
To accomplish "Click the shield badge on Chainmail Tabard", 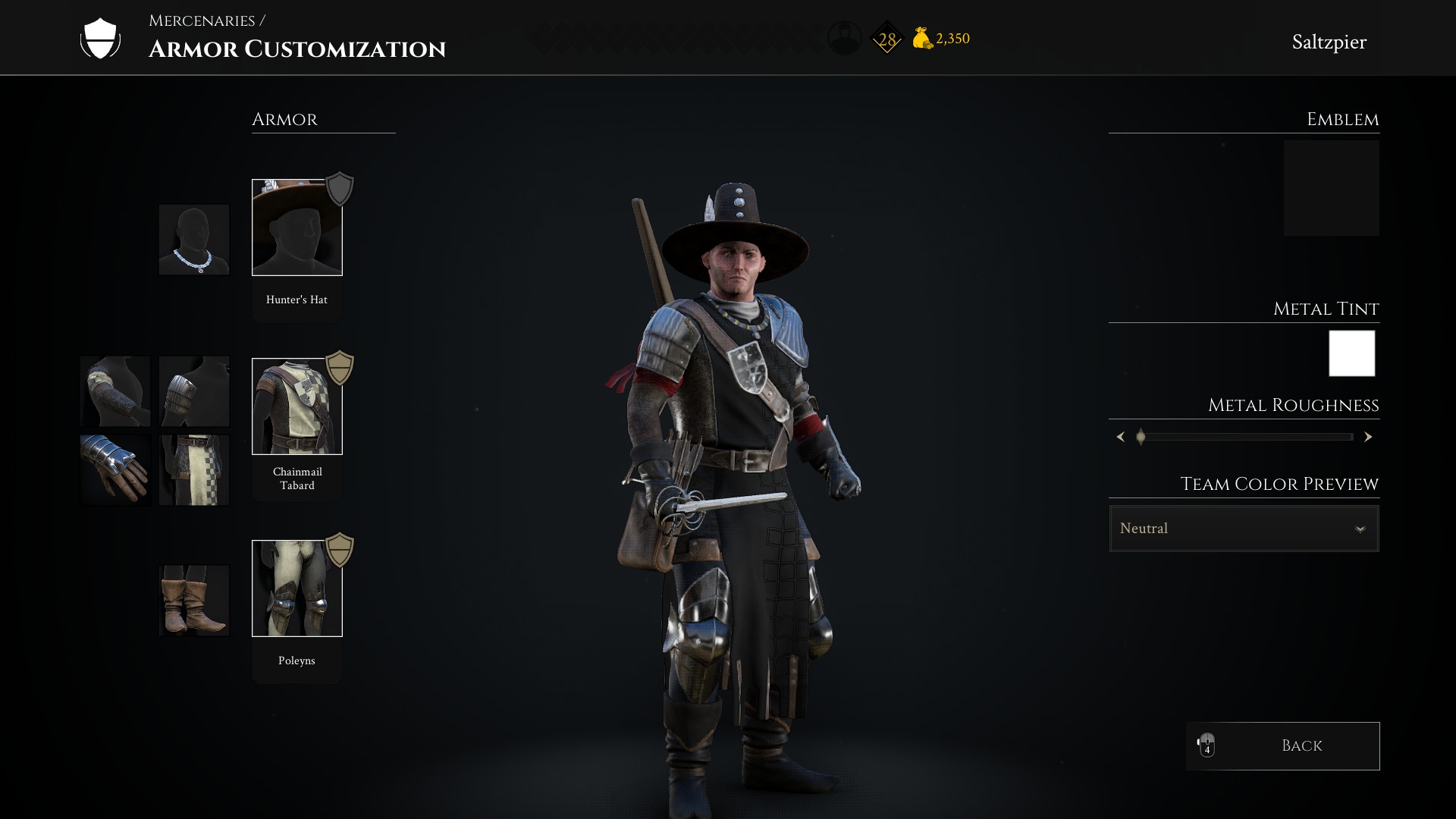I will [340, 368].
